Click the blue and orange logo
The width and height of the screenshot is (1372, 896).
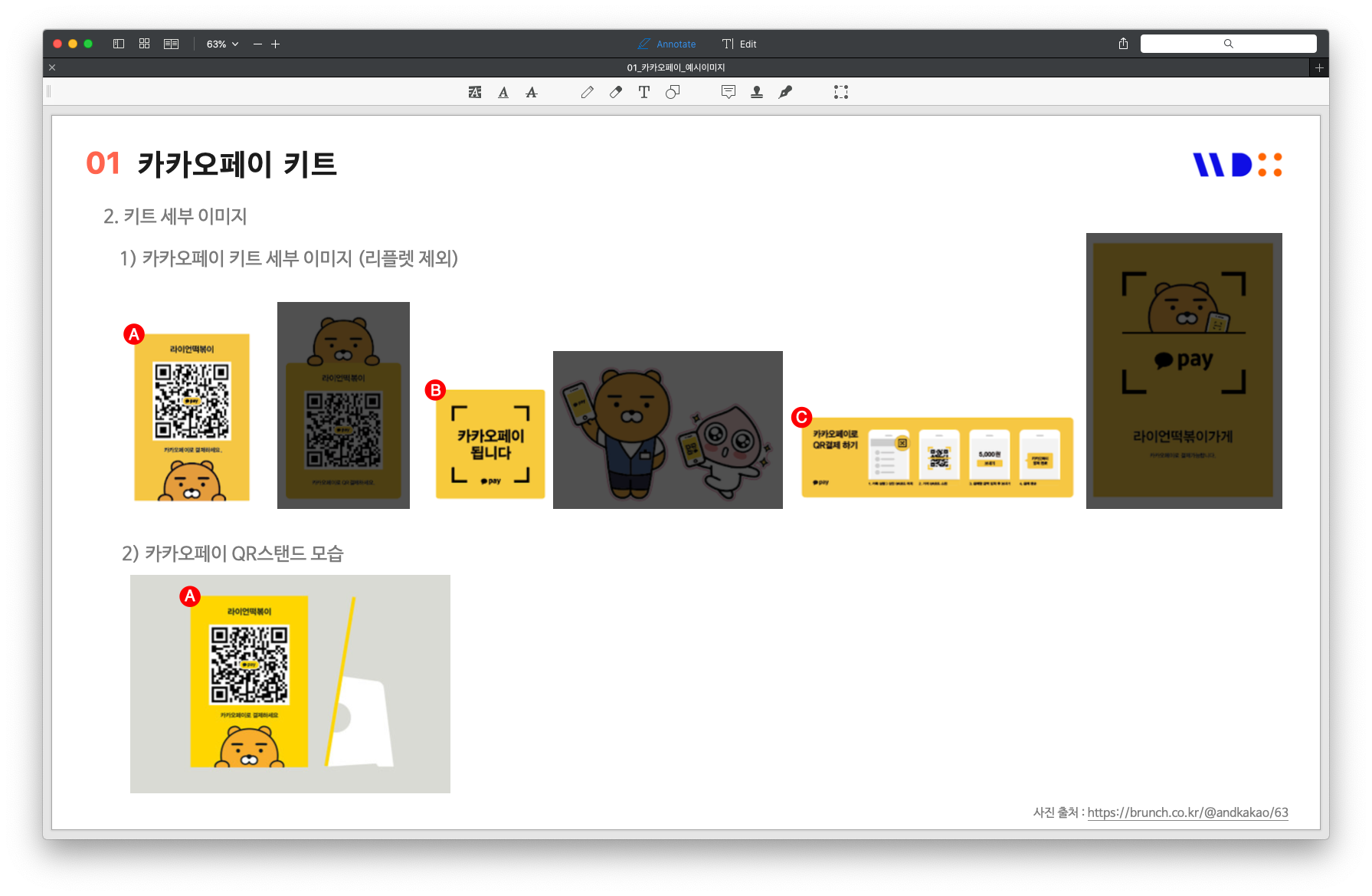click(x=1237, y=165)
